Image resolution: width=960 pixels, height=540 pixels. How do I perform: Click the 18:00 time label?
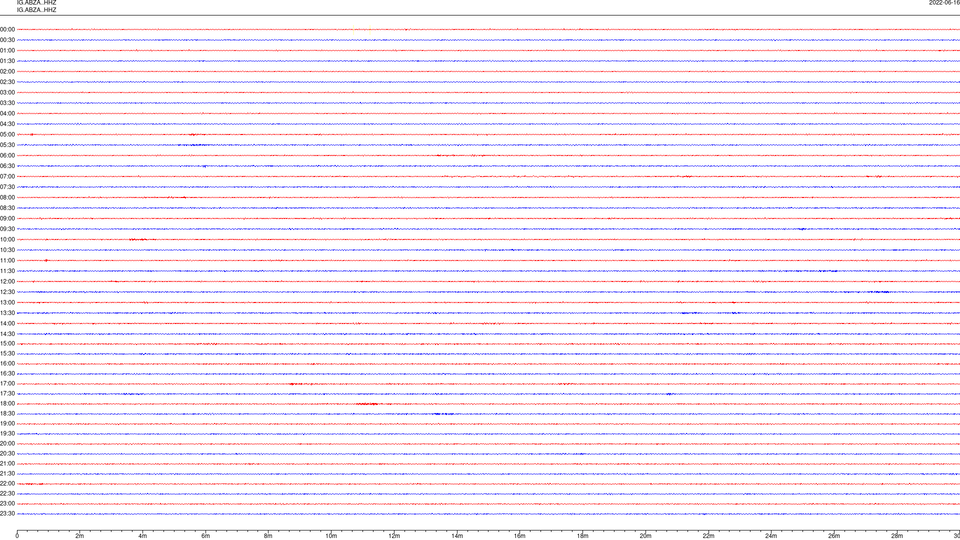[7, 404]
